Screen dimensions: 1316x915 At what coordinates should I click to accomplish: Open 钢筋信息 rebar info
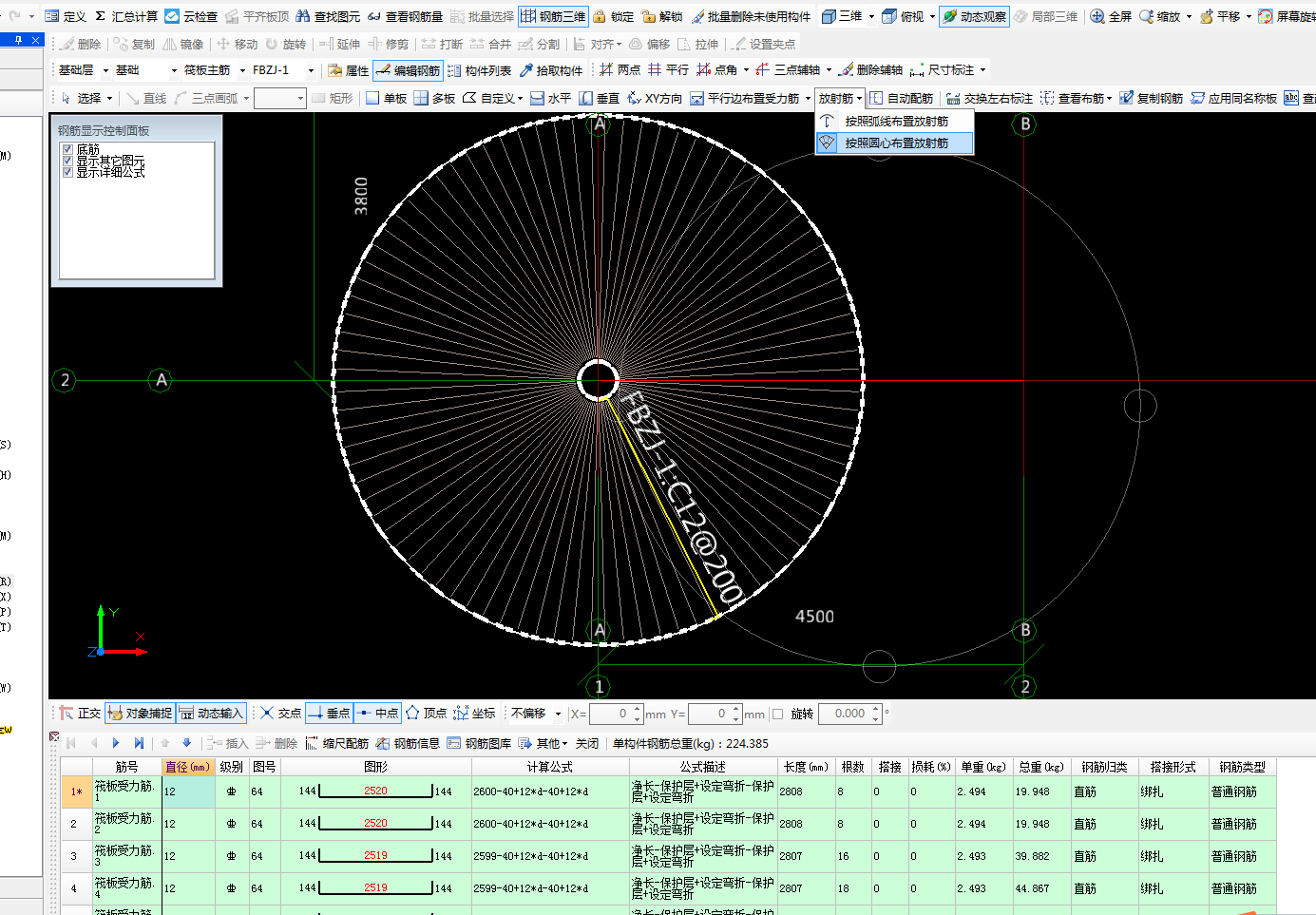tap(408, 743)
